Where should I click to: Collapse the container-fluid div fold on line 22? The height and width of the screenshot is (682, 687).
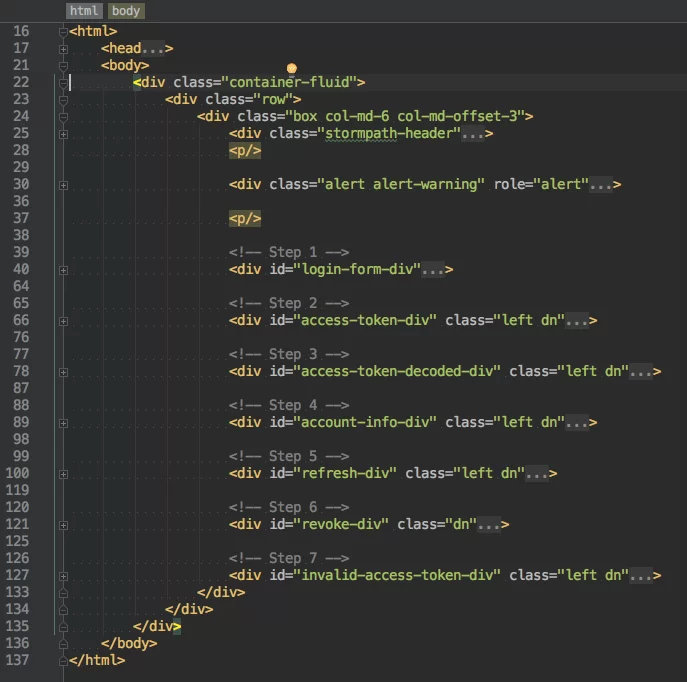point(63,83)
